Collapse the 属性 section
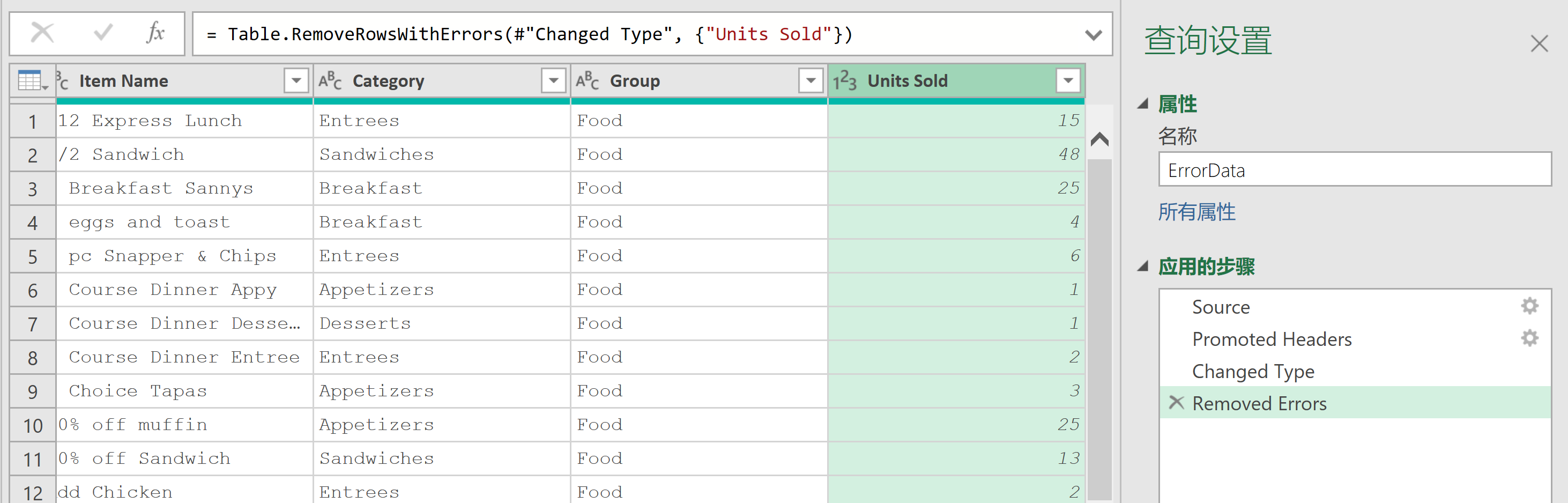Image resolution: width=1568 pixels, height=503 pixels. pyautogui.click(x=1143, y=104)
